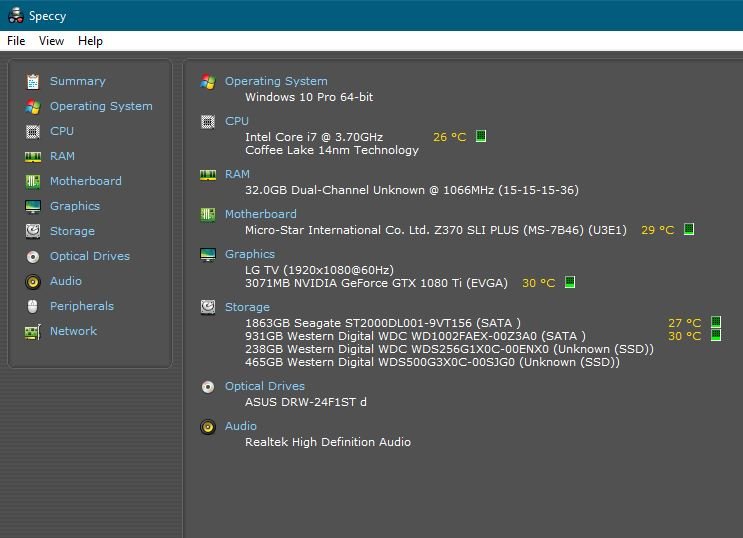Click the NVIDIA GeForce GTX 1080 Ti line

(x=376, y=283)
